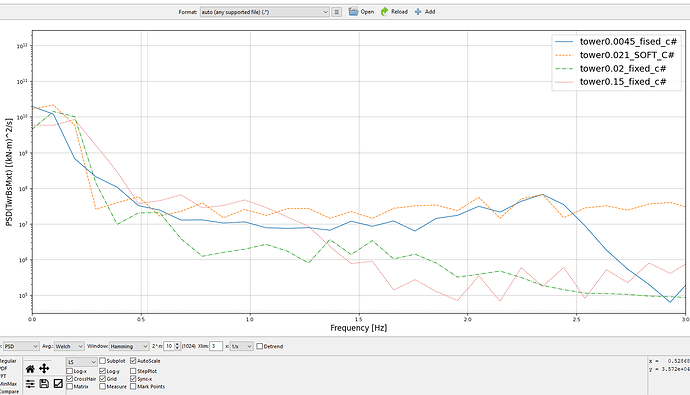This screenshot has width=690, height=395.
Task: Check the Detrend checkbox
Action: [x=260, y=347]
